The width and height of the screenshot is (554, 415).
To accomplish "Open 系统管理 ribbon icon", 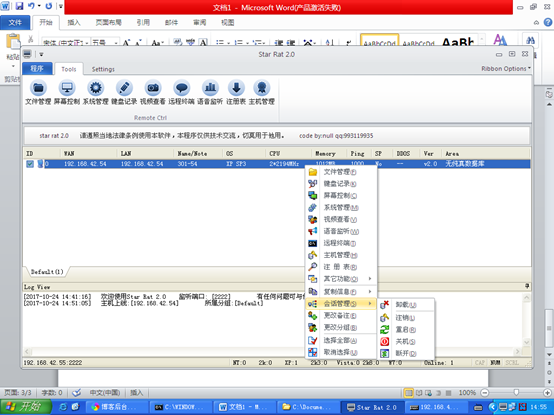I will click(95, 93).
